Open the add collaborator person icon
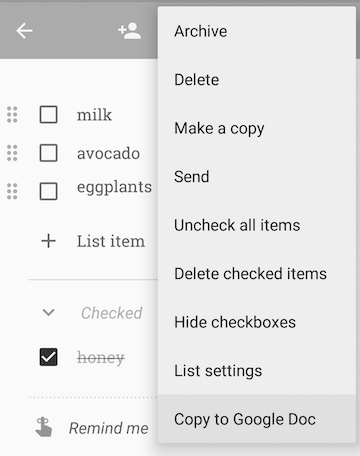This screenshot has width=360, height=456. 130,31
